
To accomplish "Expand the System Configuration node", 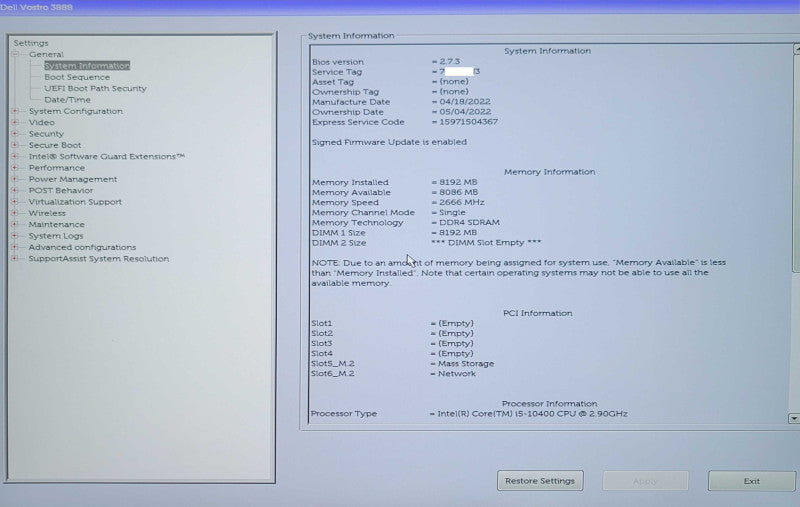I will [15, 111].
